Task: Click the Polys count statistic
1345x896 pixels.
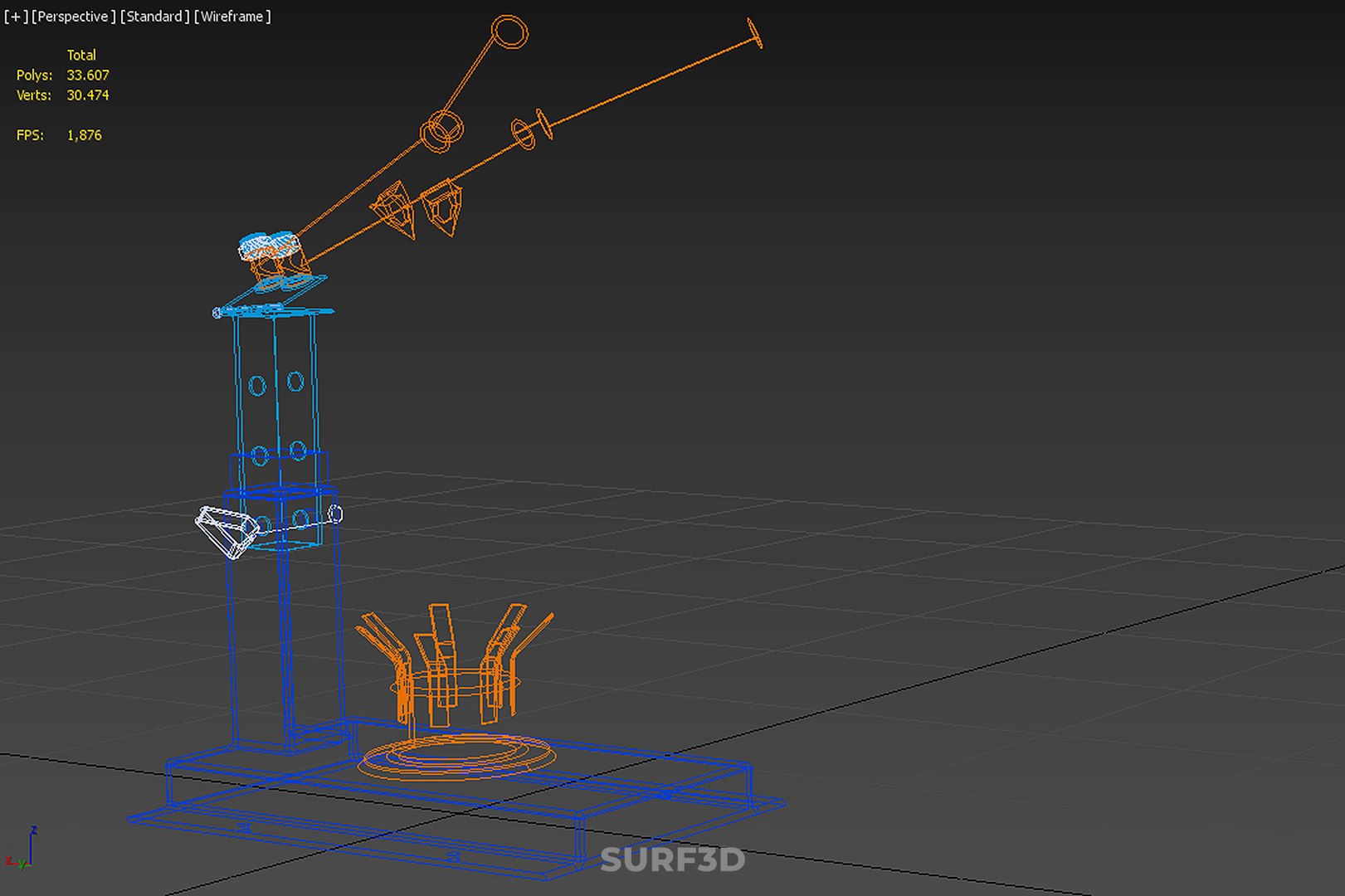Action: coord(88,75)
